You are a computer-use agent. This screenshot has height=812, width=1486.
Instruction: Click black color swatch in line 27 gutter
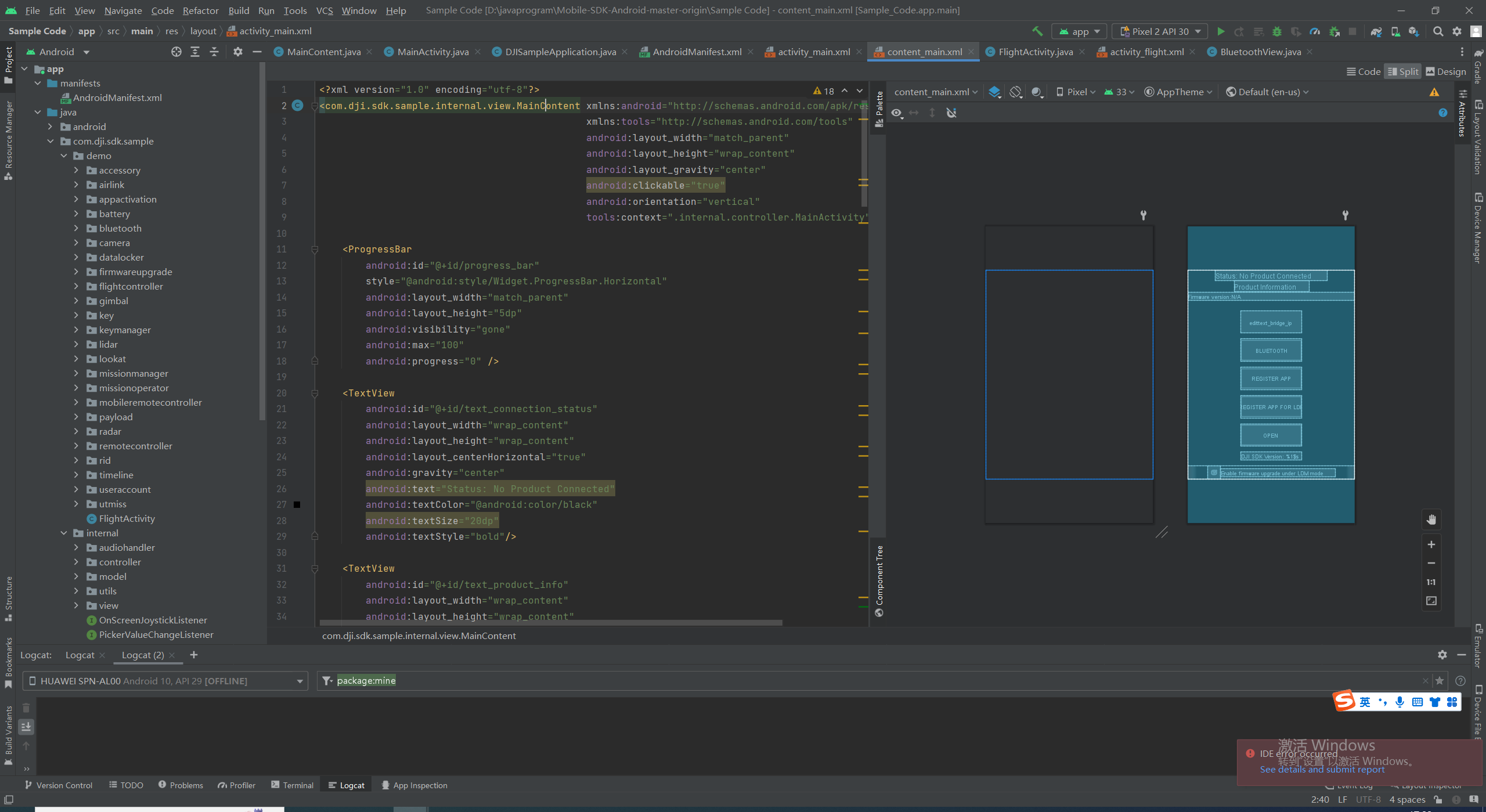297,505
